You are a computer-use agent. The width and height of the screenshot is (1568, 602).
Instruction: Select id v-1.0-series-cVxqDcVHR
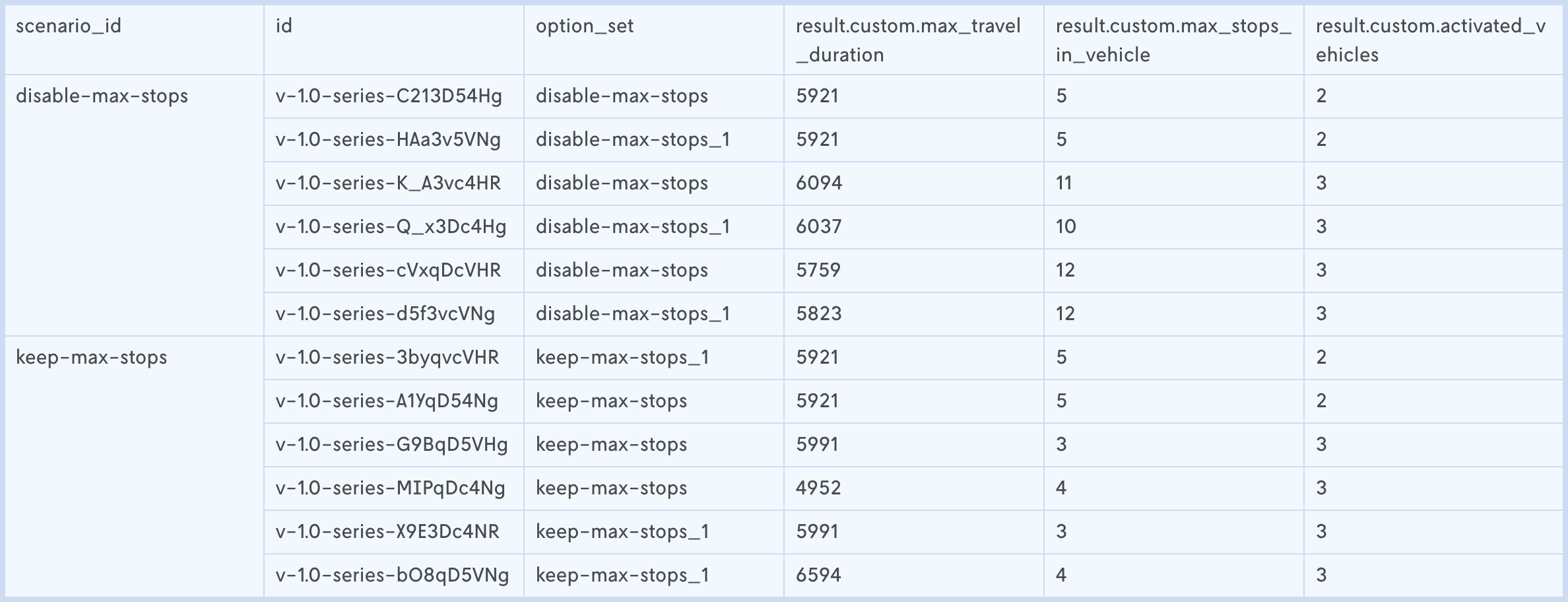click(x=388, y=271)
